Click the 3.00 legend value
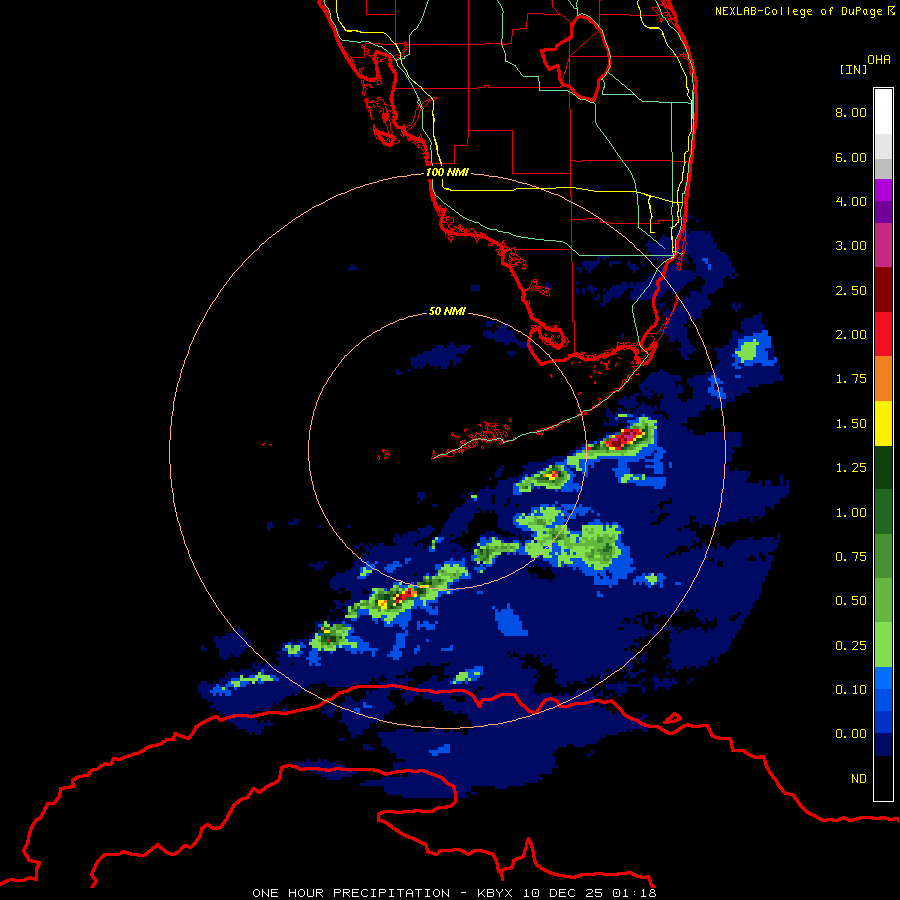 pyautogui.click(x=851, y=246)
